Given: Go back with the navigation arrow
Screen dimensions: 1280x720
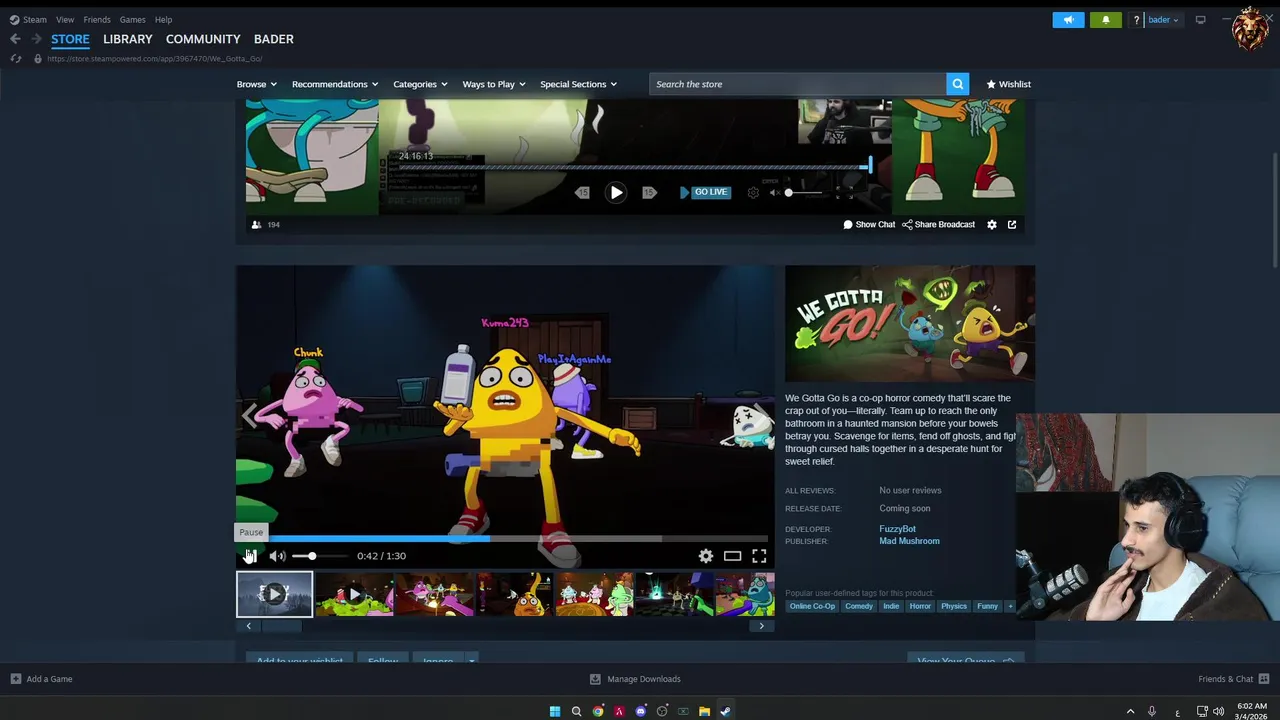Looking at the screenshot, I should click(15, 39).
